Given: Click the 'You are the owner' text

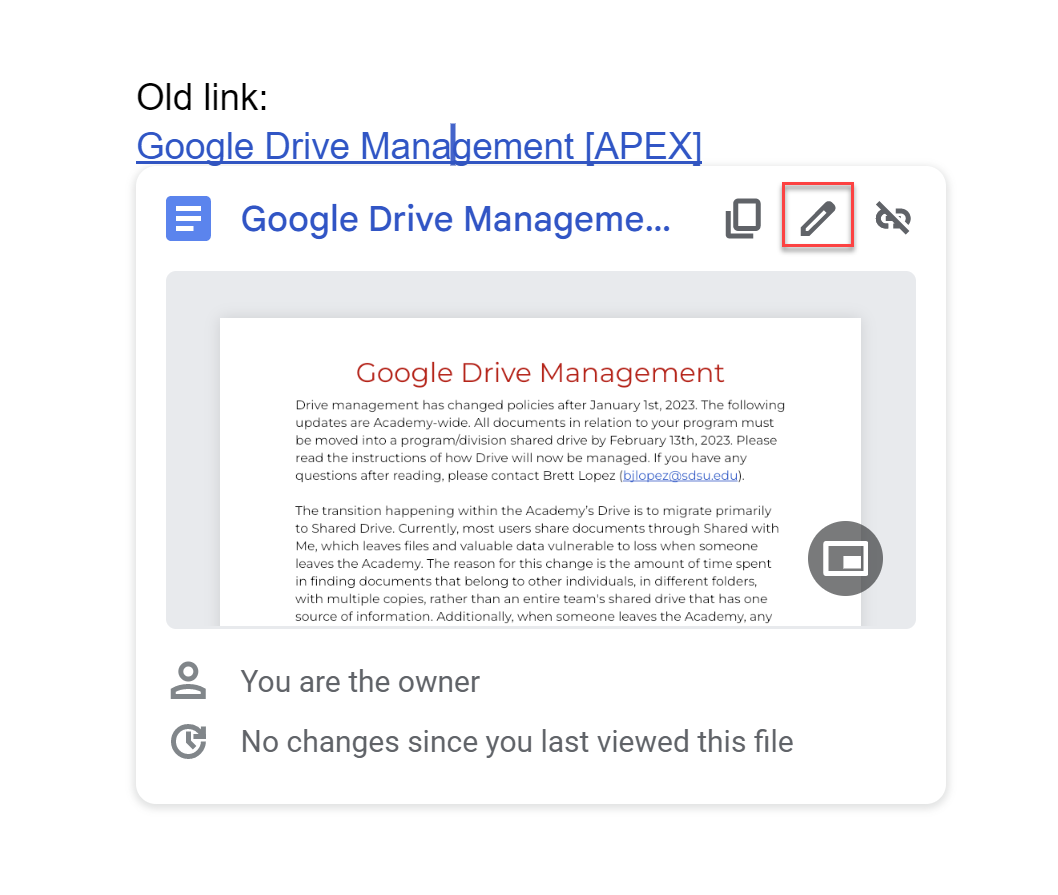Looking at the screenshot, I should (360, 682).
